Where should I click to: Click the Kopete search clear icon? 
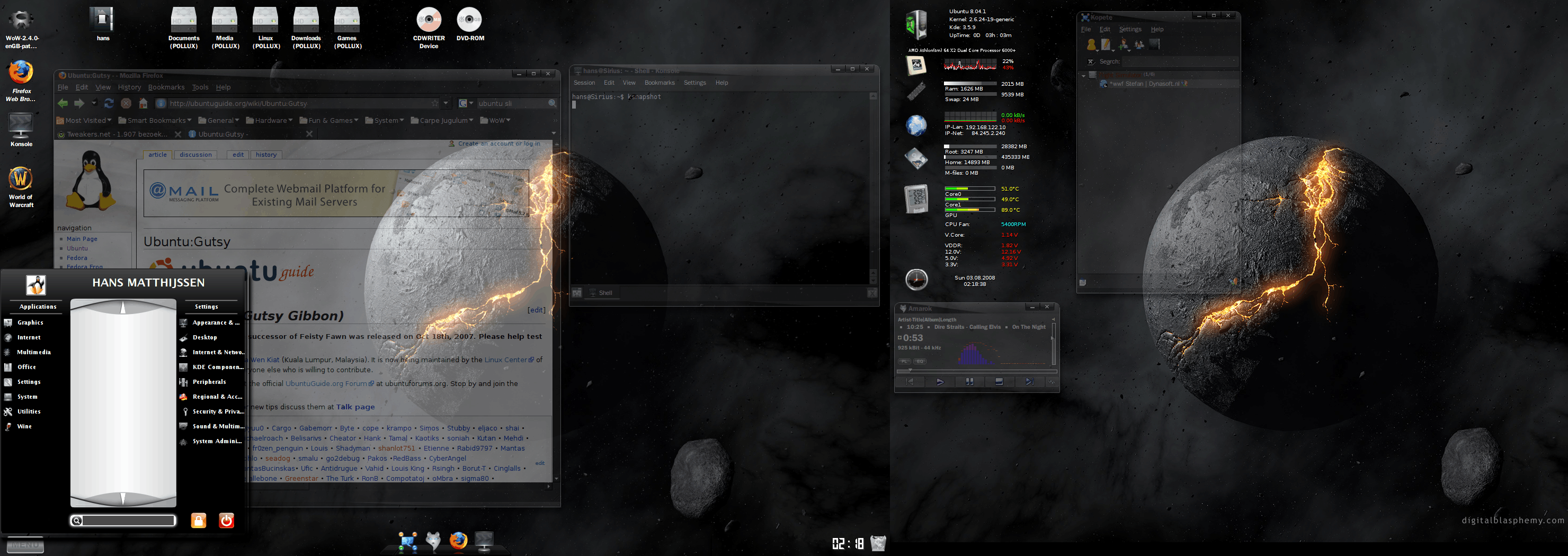1091,61
